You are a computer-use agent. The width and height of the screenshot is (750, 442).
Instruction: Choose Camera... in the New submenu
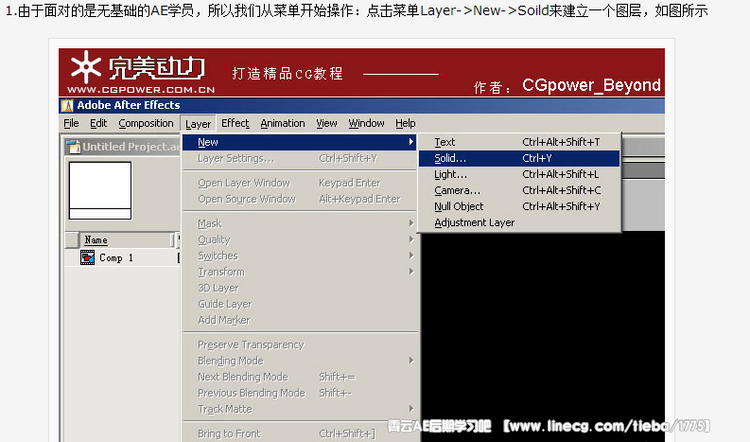[x=519, y=190]
